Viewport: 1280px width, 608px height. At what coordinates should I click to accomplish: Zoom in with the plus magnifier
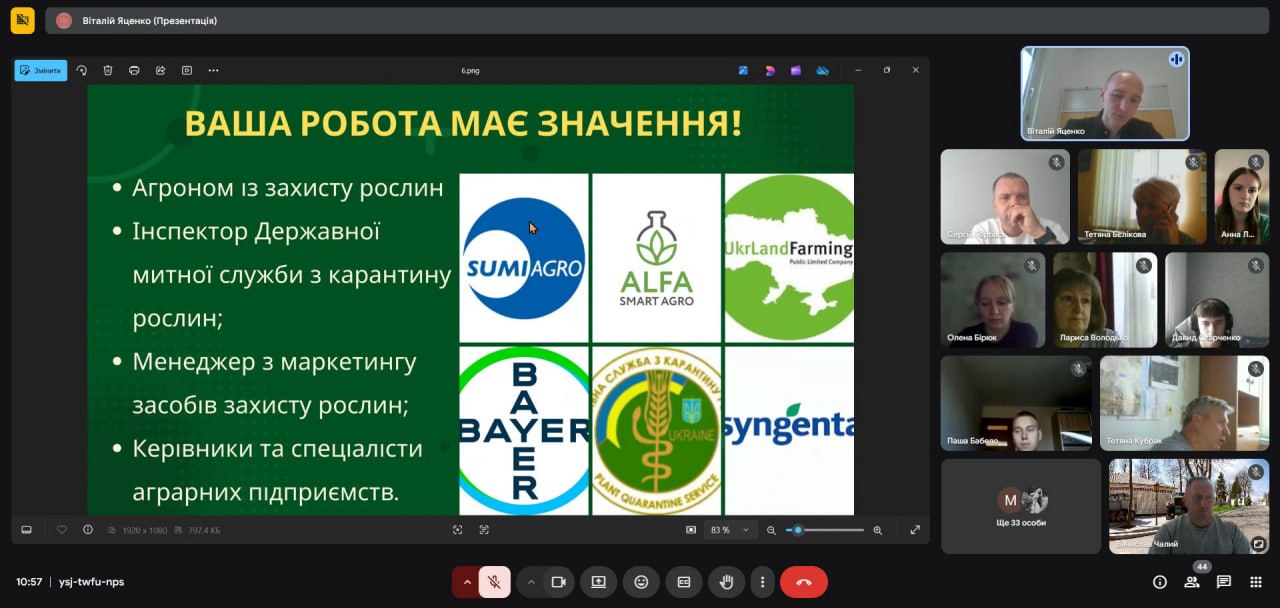click(878, 530)
